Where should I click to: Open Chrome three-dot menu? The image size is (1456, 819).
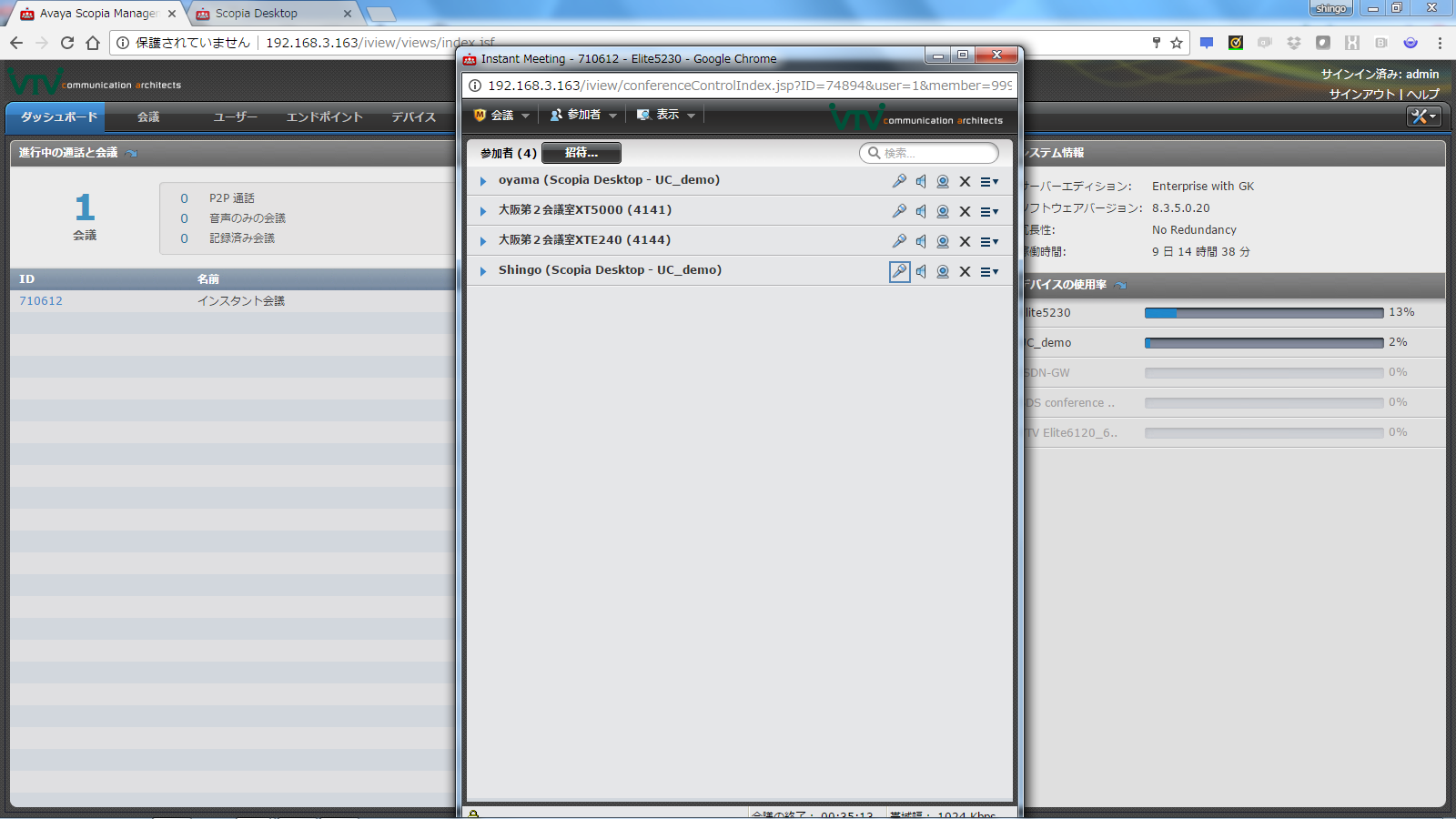click(1440, 43)
